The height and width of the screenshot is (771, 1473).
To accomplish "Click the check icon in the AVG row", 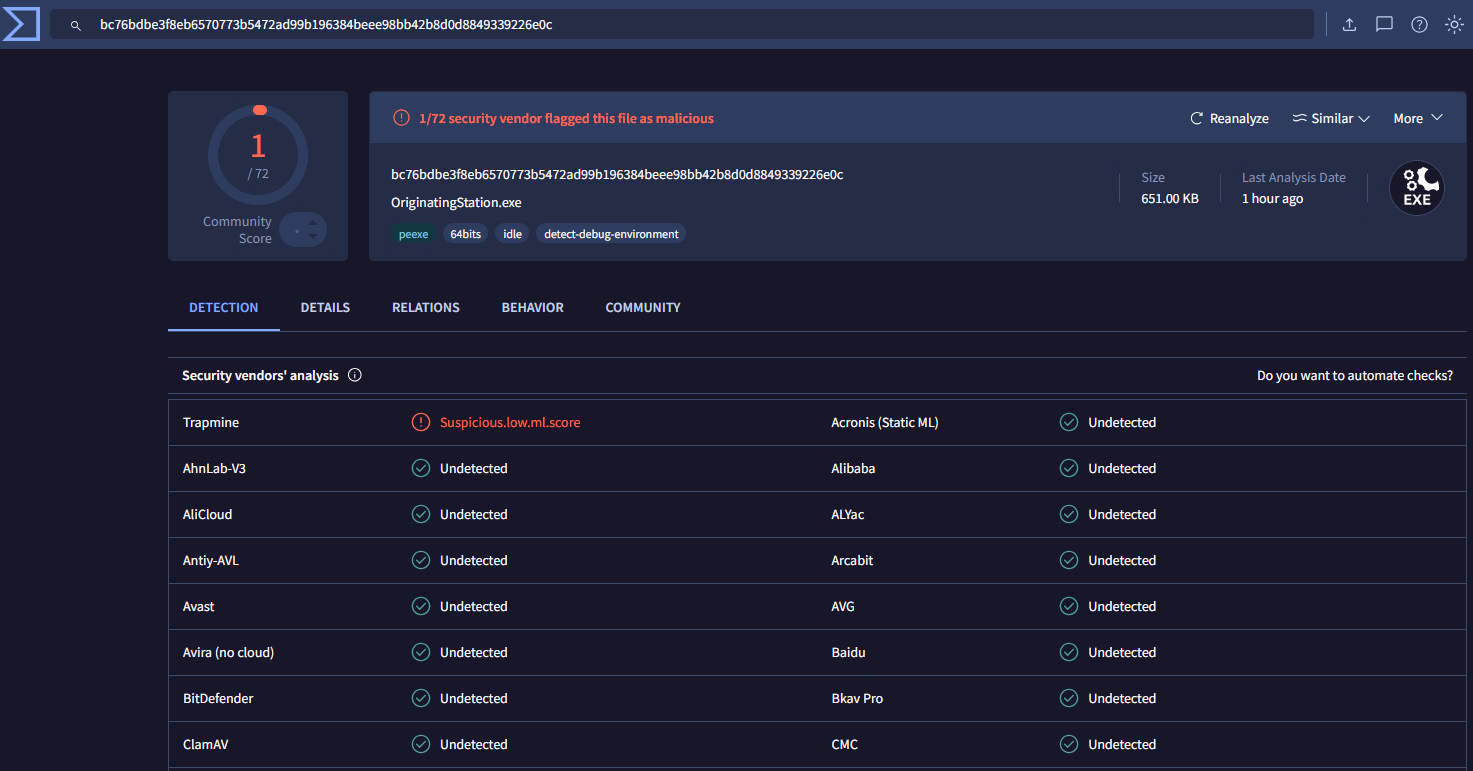I will tap(1069, 606).
